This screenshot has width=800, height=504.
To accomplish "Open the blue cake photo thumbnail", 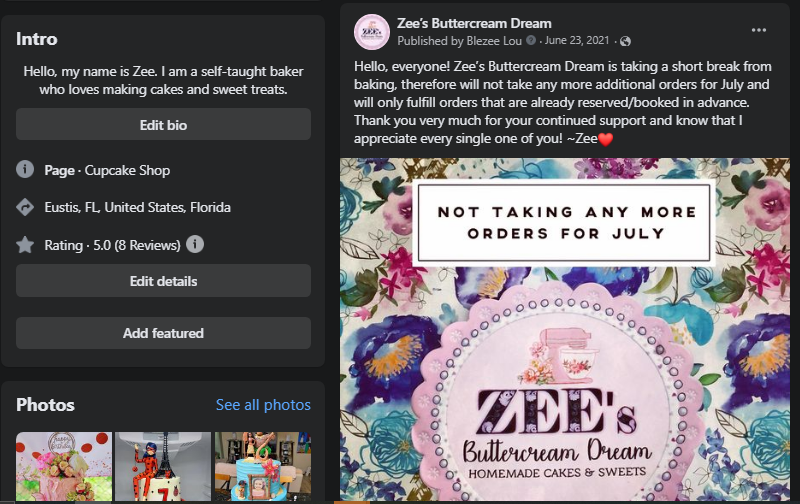I will click(x=261, y=467).
